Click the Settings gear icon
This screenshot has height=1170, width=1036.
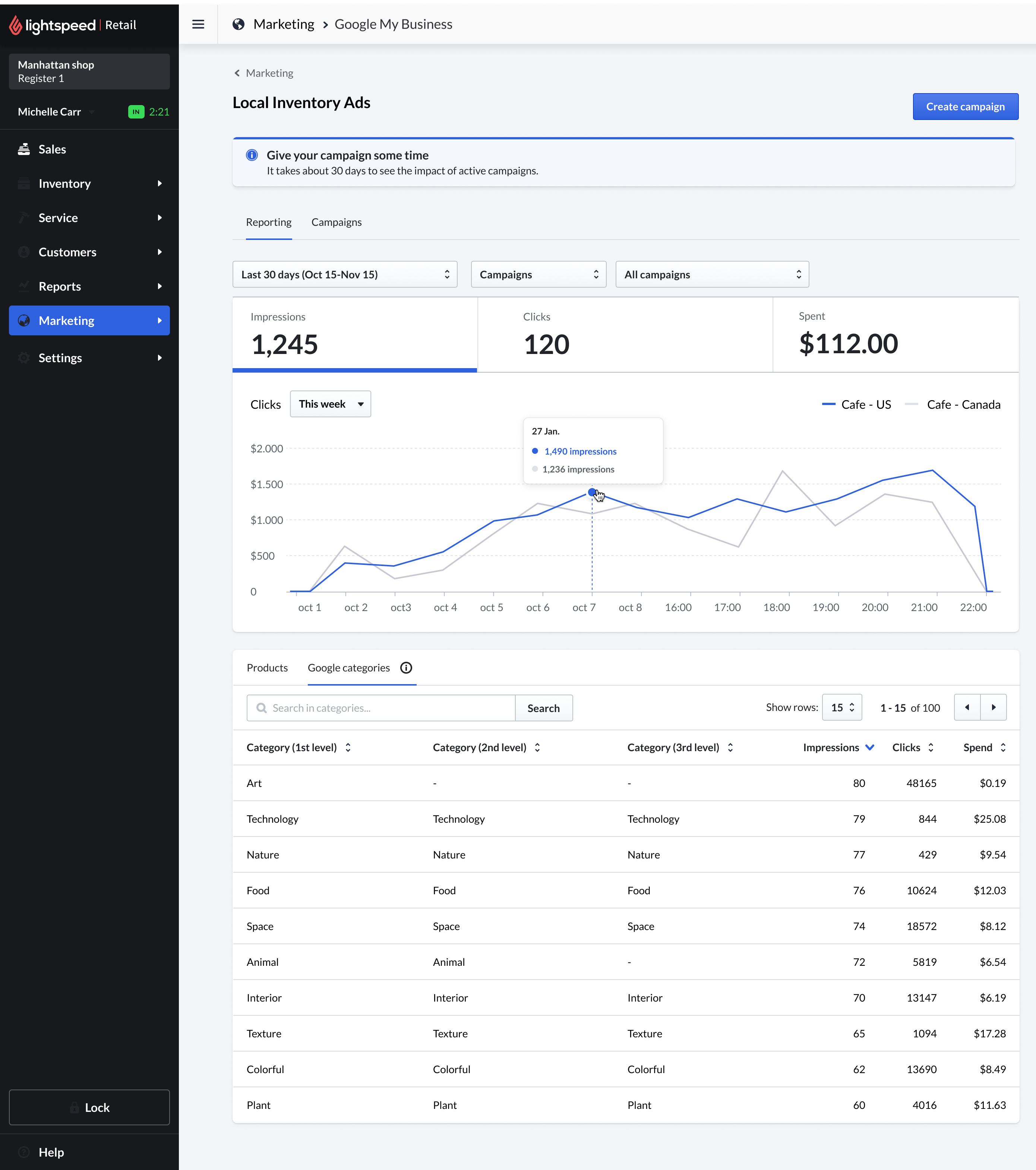(23, 358)
